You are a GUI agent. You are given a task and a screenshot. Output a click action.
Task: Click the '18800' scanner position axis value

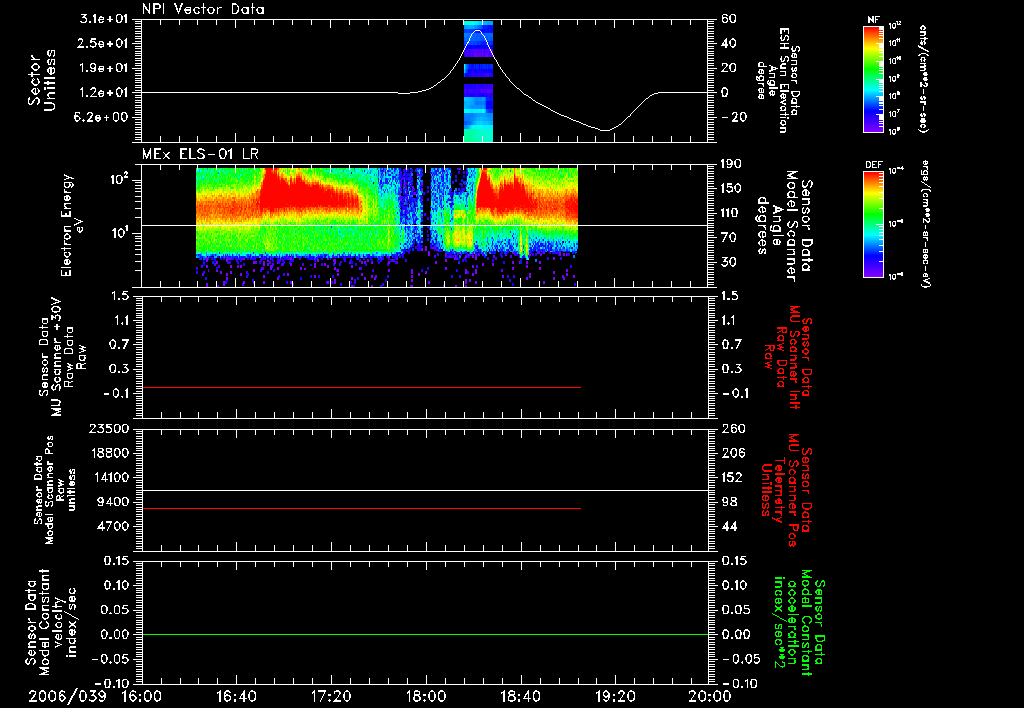pyautogui.click(x=109, y=453)
